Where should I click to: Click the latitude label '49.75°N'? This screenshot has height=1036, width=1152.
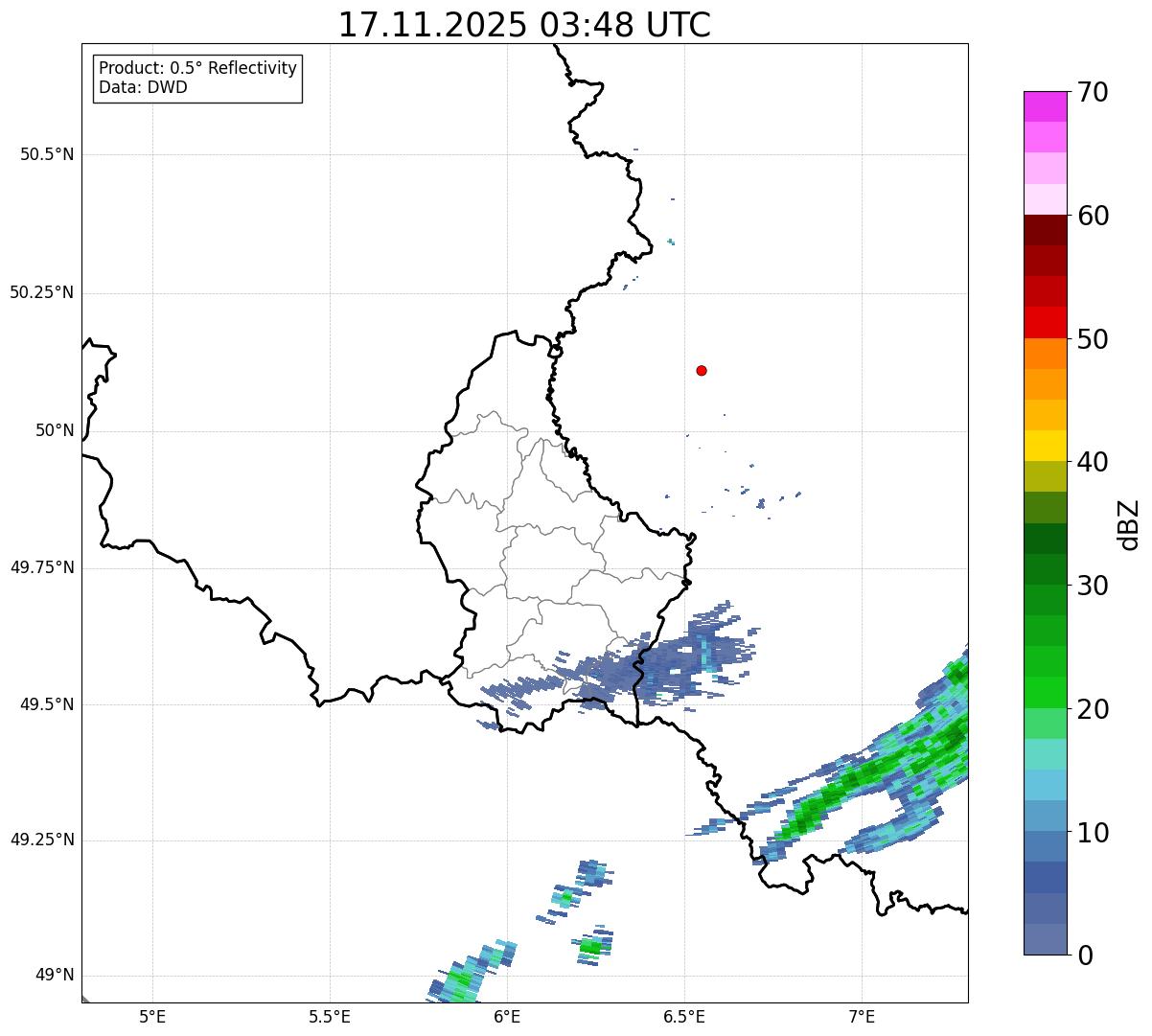(x=42, y=567)
